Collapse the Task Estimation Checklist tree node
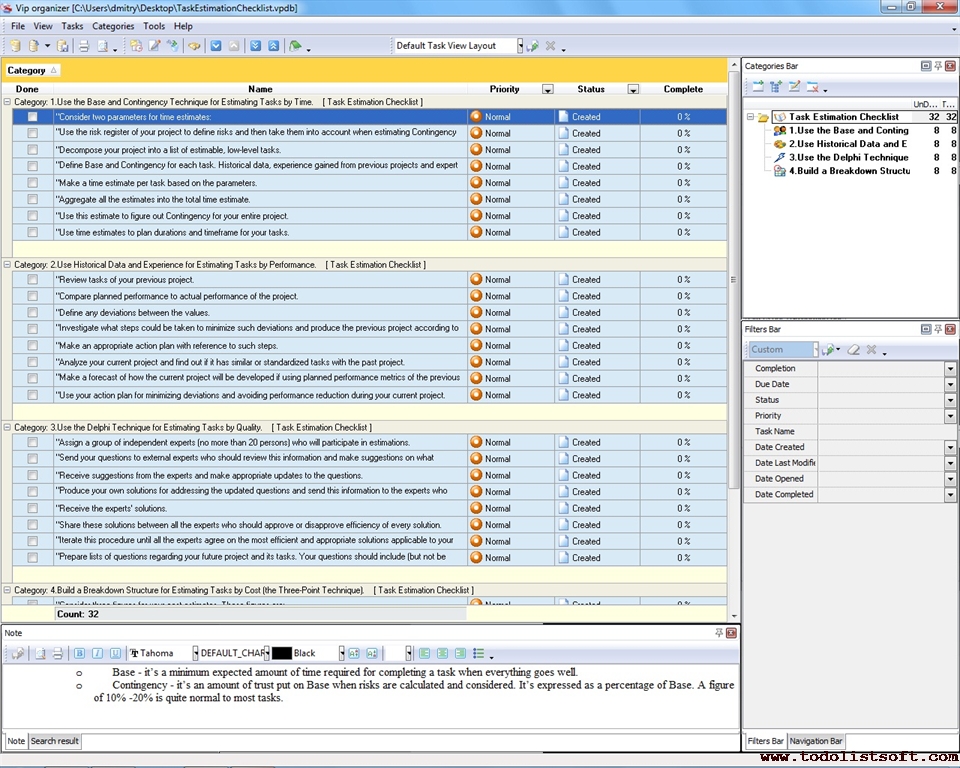Image resolution: width=960 pixels, height=768 pixels. pos(750,117)
